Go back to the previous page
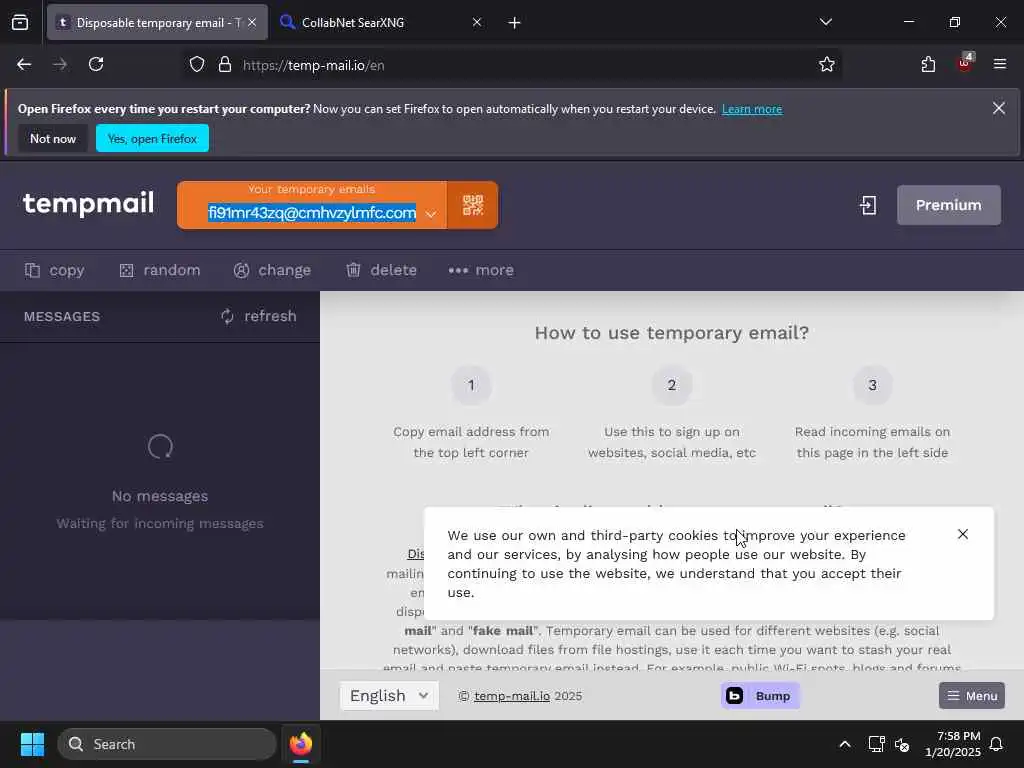The height and width of the screenshot is (768, 1024). 24,64
